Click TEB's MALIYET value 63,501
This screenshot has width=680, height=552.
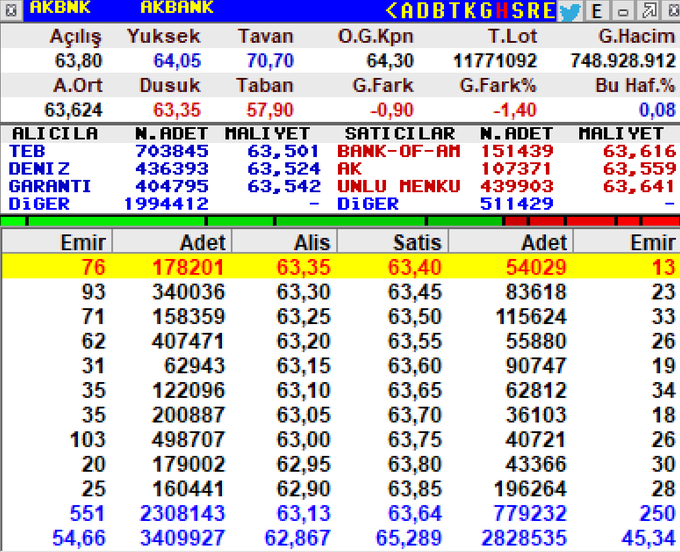[x=284, y=151]
